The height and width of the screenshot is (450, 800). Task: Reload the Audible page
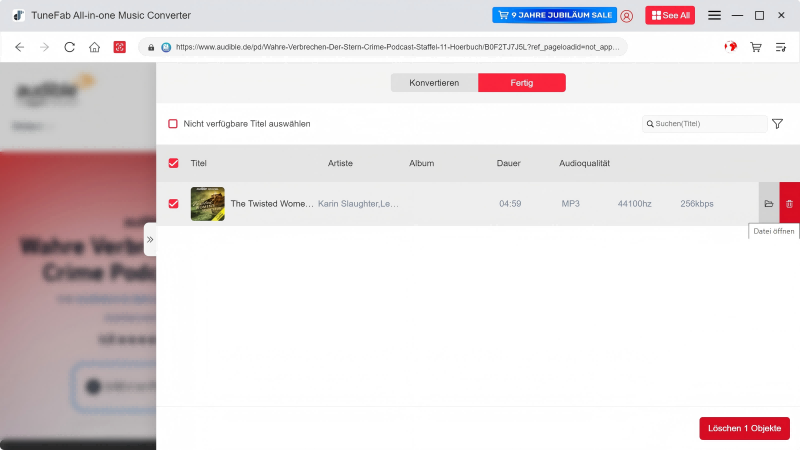click(x=69, y=47)
